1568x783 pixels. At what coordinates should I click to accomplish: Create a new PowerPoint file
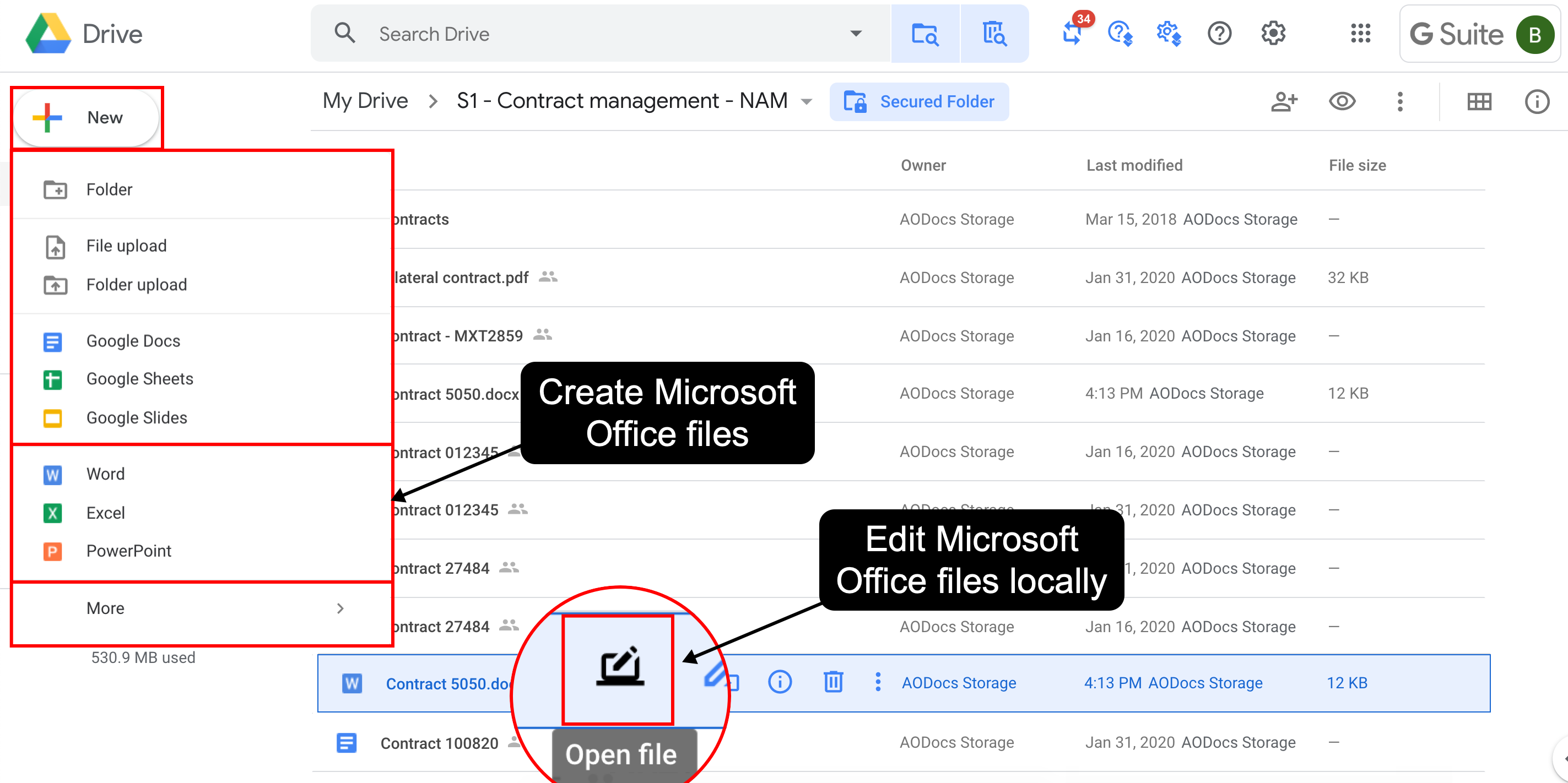pos(202,551)
